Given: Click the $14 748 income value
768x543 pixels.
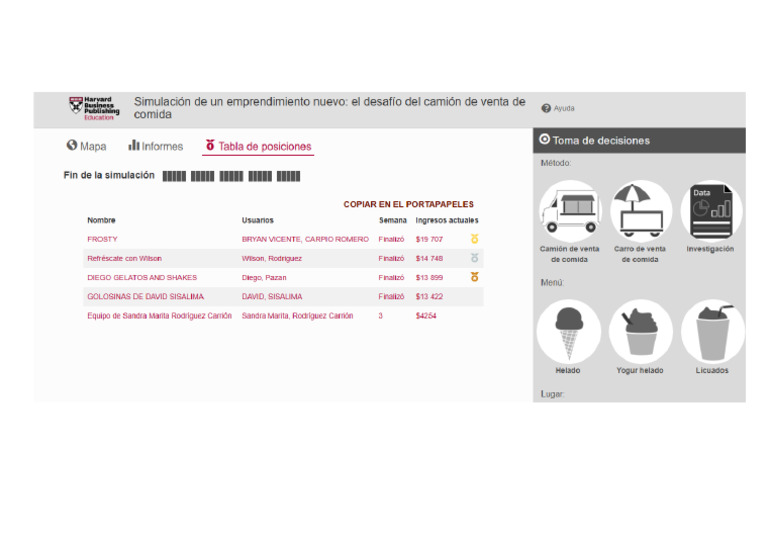Looking at the screenshot, I should (x=429, y=258).
